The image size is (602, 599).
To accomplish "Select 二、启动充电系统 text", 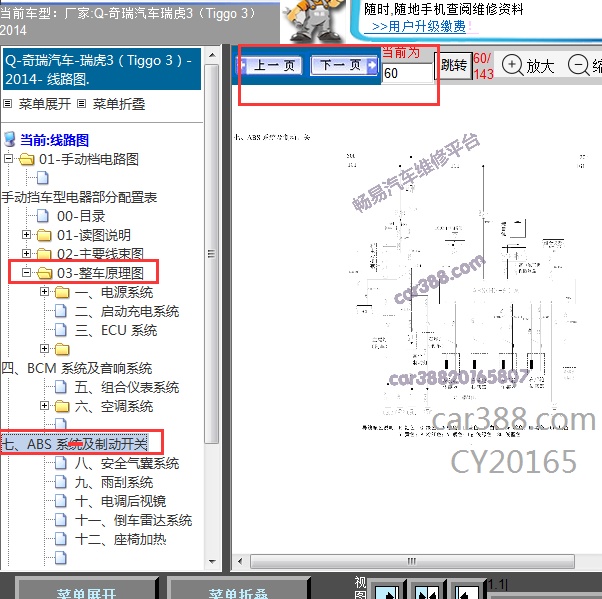I will [x=127, y=311].
